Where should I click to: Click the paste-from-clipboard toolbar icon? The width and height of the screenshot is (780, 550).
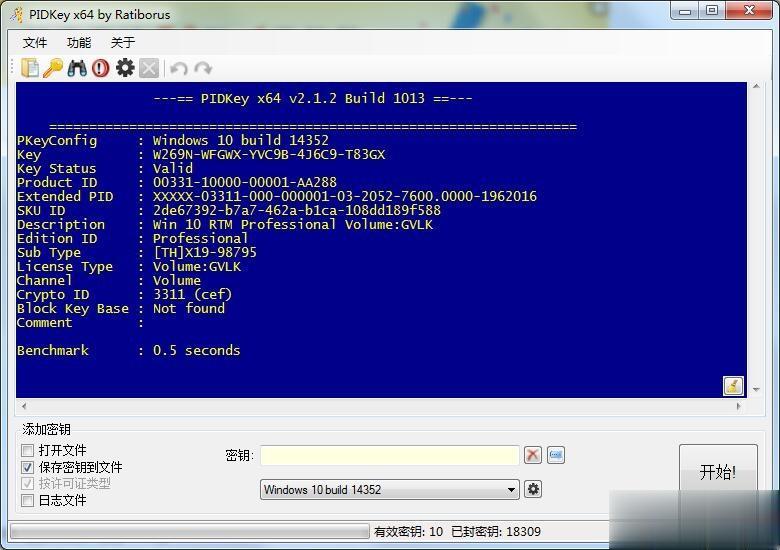30,68
